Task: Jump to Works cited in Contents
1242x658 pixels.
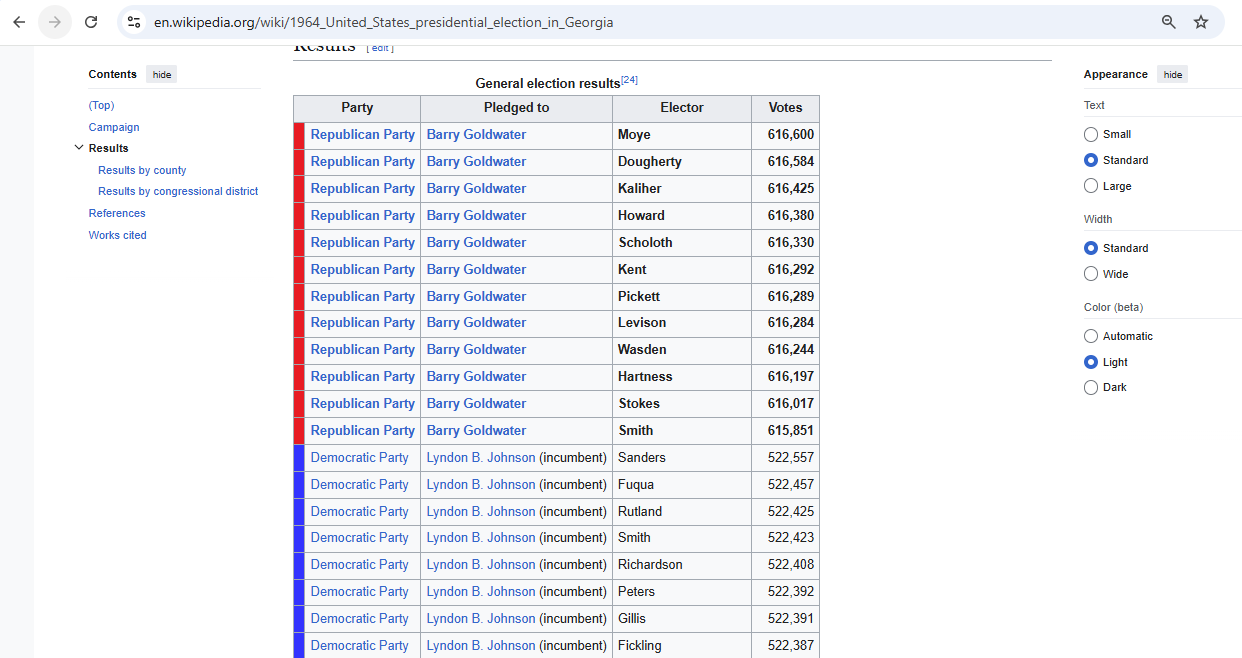Action: 117,235
